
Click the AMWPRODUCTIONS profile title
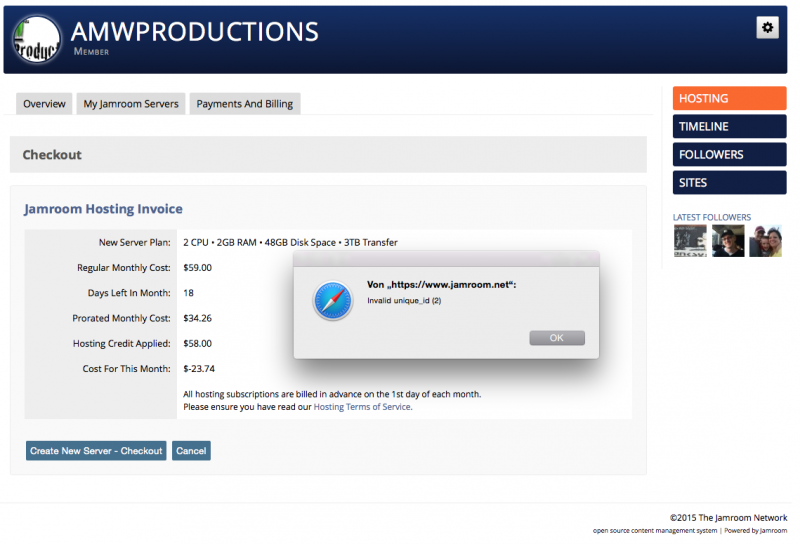(195, 32)
